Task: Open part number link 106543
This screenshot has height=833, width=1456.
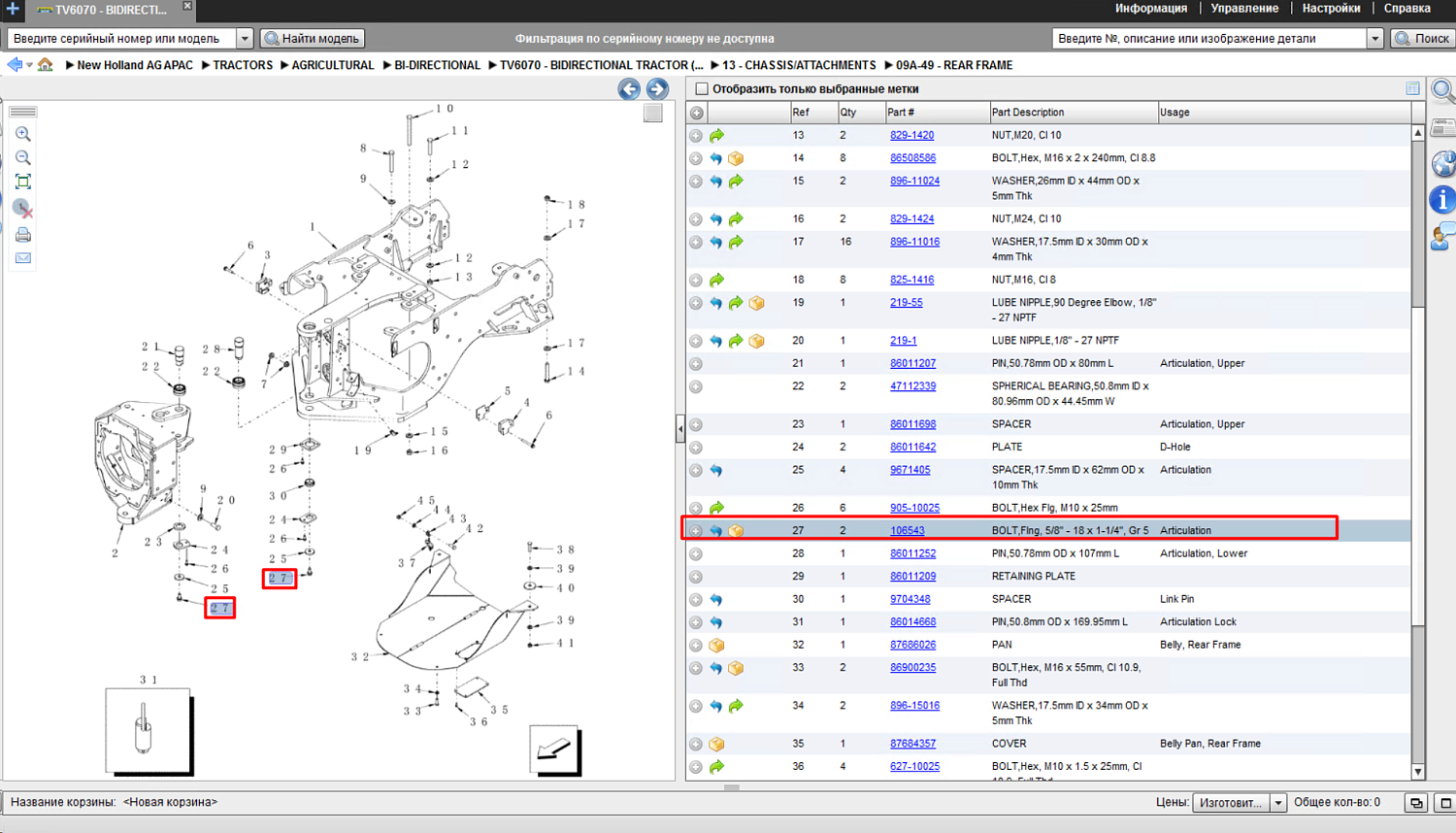Action: point(908,531)
